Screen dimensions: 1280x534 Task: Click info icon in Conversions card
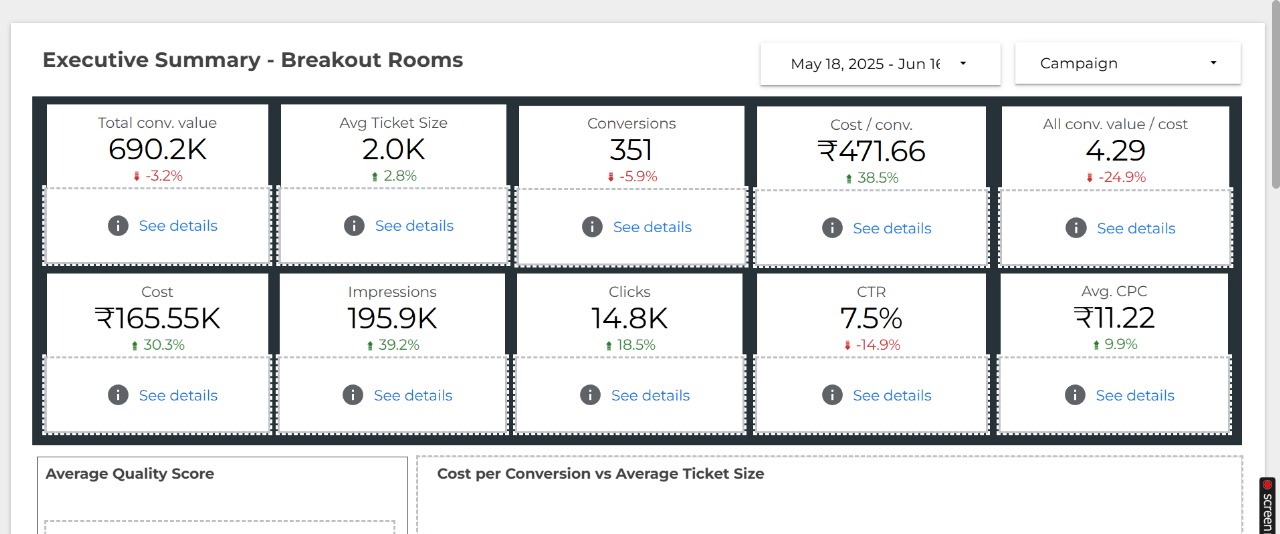coord(592,227)
